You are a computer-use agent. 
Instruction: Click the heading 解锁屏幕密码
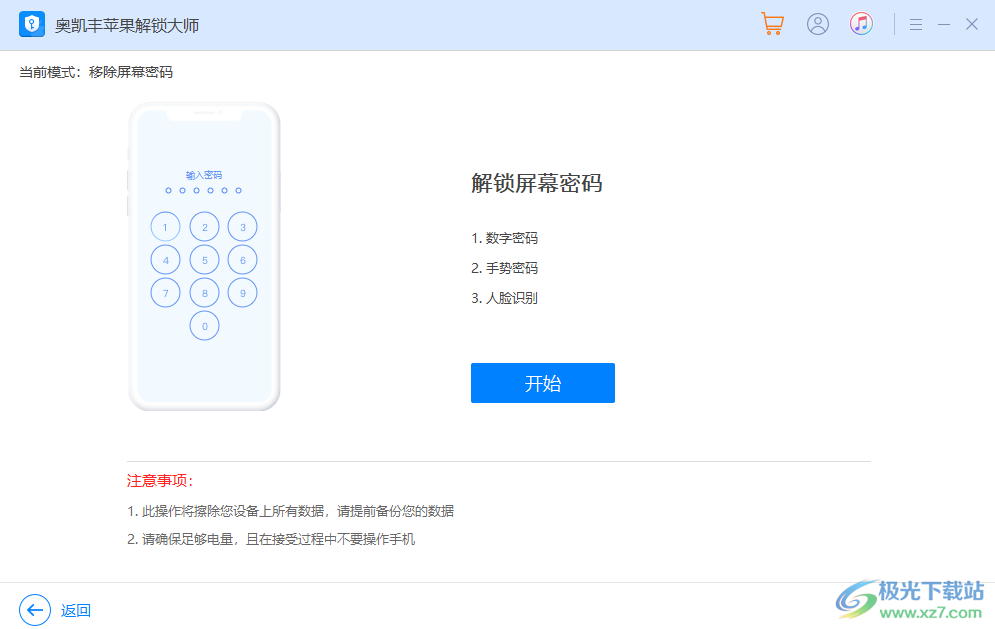click(536, 183)
